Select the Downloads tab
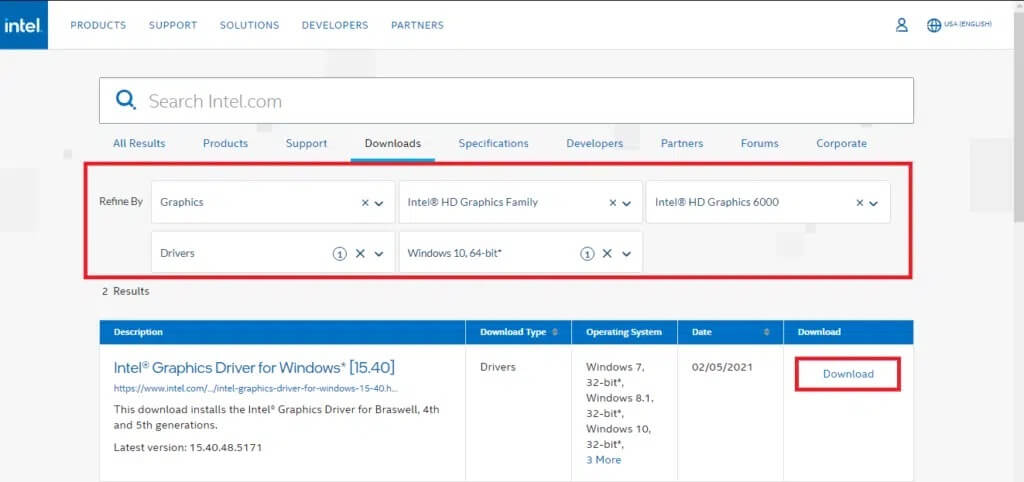The height and width of the screenshot is (482, 1024). 392,143
